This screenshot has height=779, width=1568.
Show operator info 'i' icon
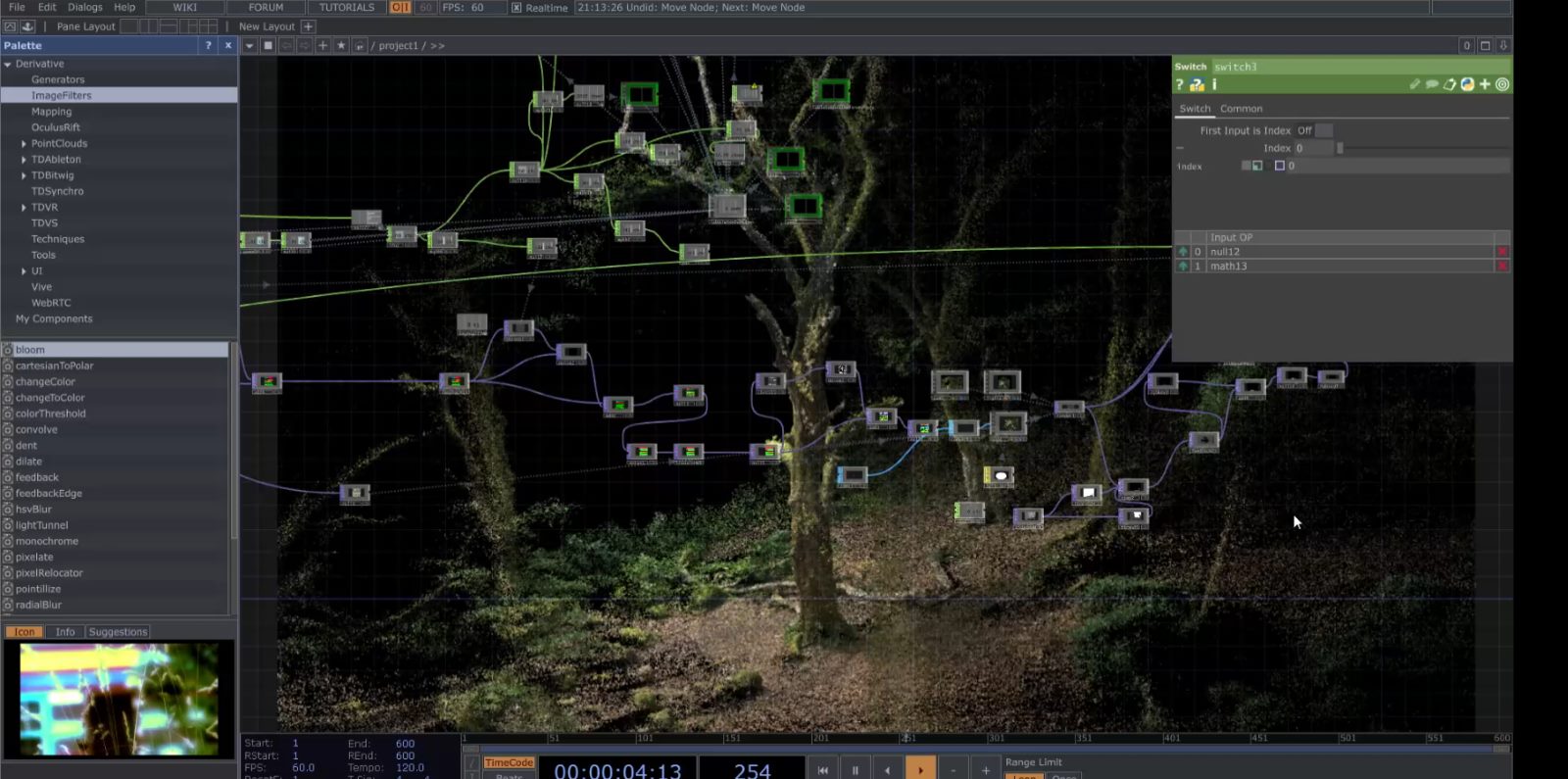[1214, 84]
